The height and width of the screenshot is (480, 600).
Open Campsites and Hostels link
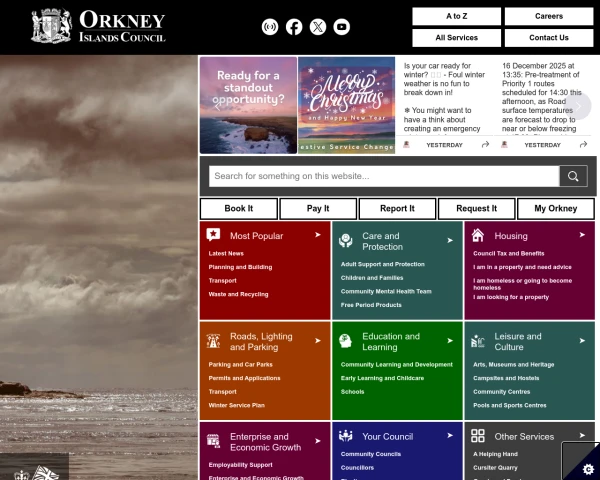coord(506,378)
